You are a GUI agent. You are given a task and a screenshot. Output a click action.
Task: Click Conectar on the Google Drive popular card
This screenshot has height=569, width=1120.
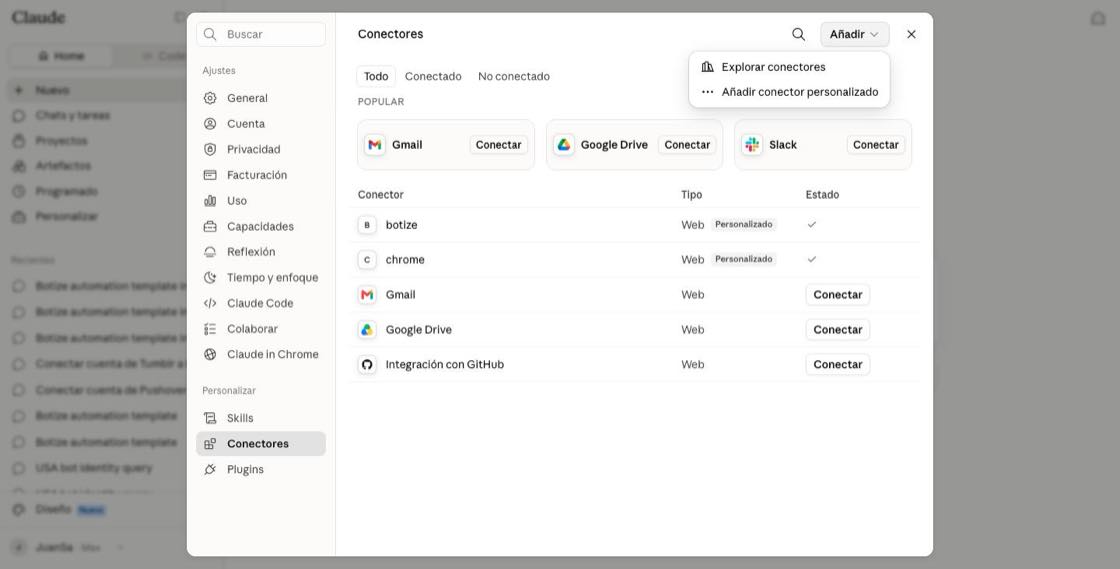[687, 145]
